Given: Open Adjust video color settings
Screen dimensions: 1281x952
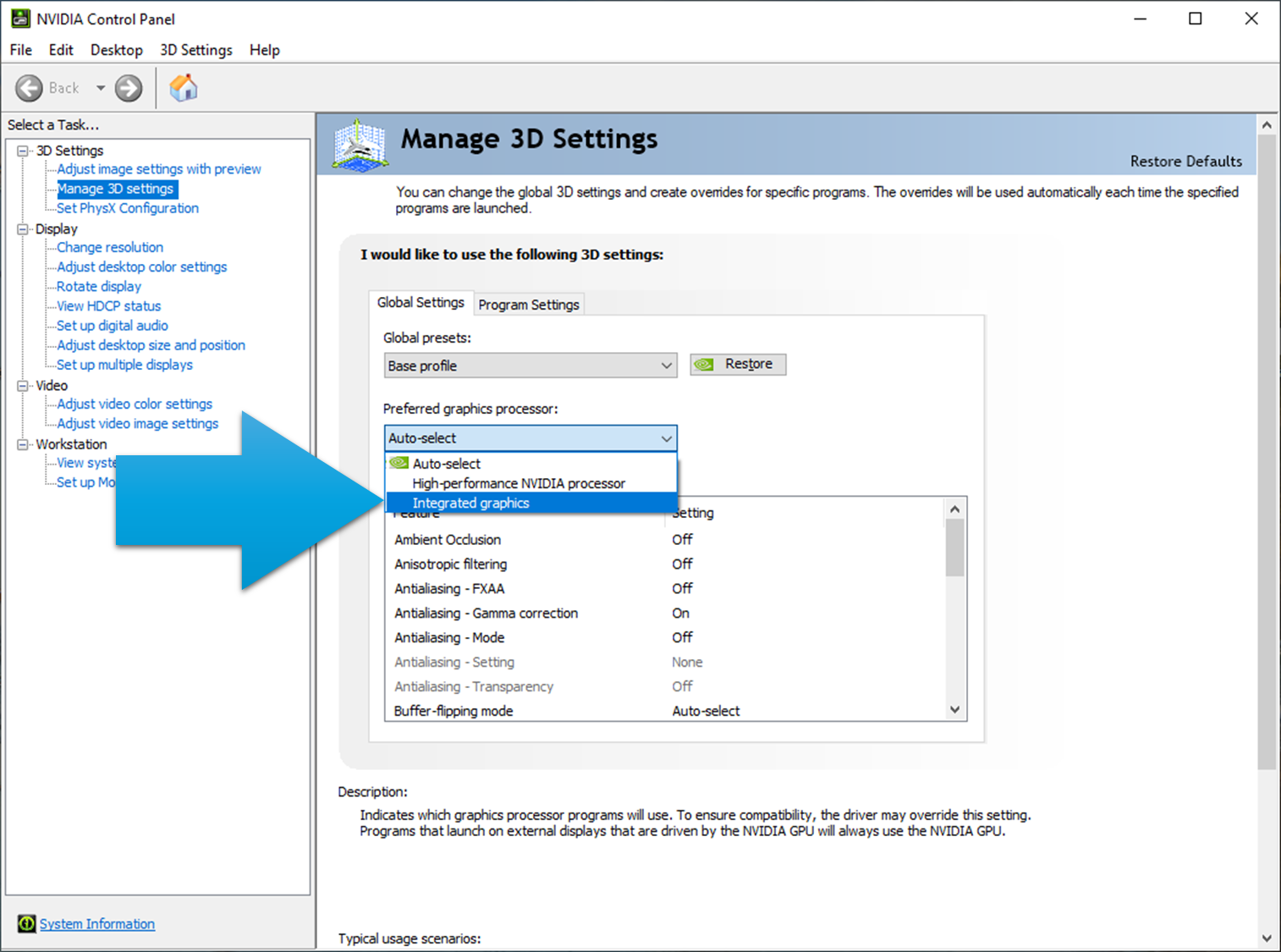Looking at the screenshot, I should [135, 404].
